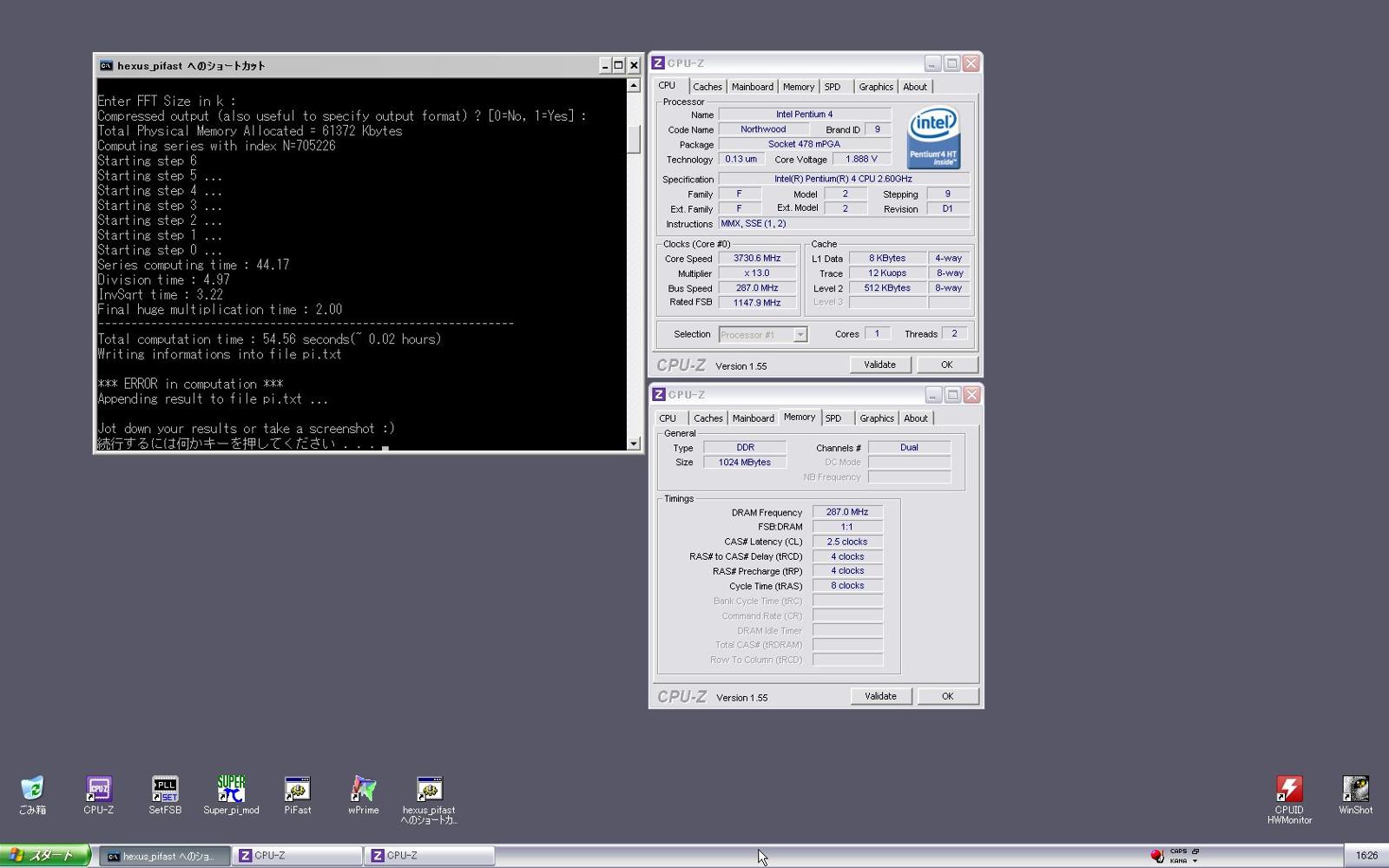The width and height of the screenshot is (1389, 868).
Task: Switch to hexus_pifast taskbar button
Action: tap(165, 856)
